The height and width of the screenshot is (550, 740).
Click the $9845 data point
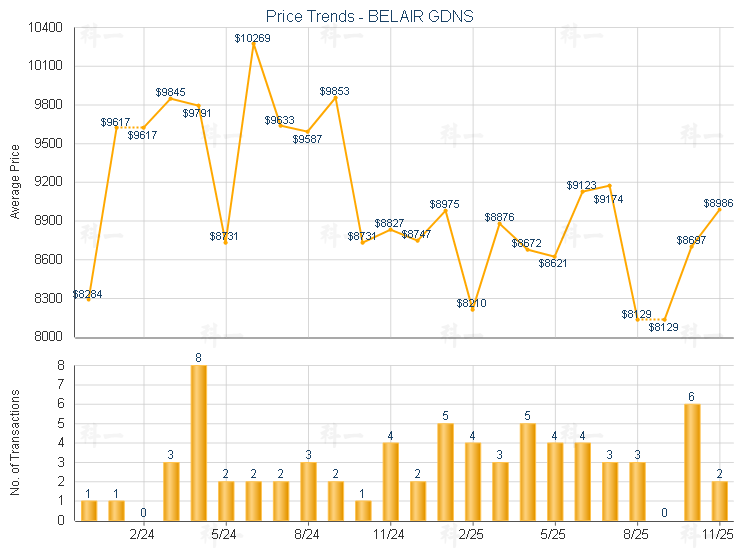pyautogui.click(x=171, y=98)
